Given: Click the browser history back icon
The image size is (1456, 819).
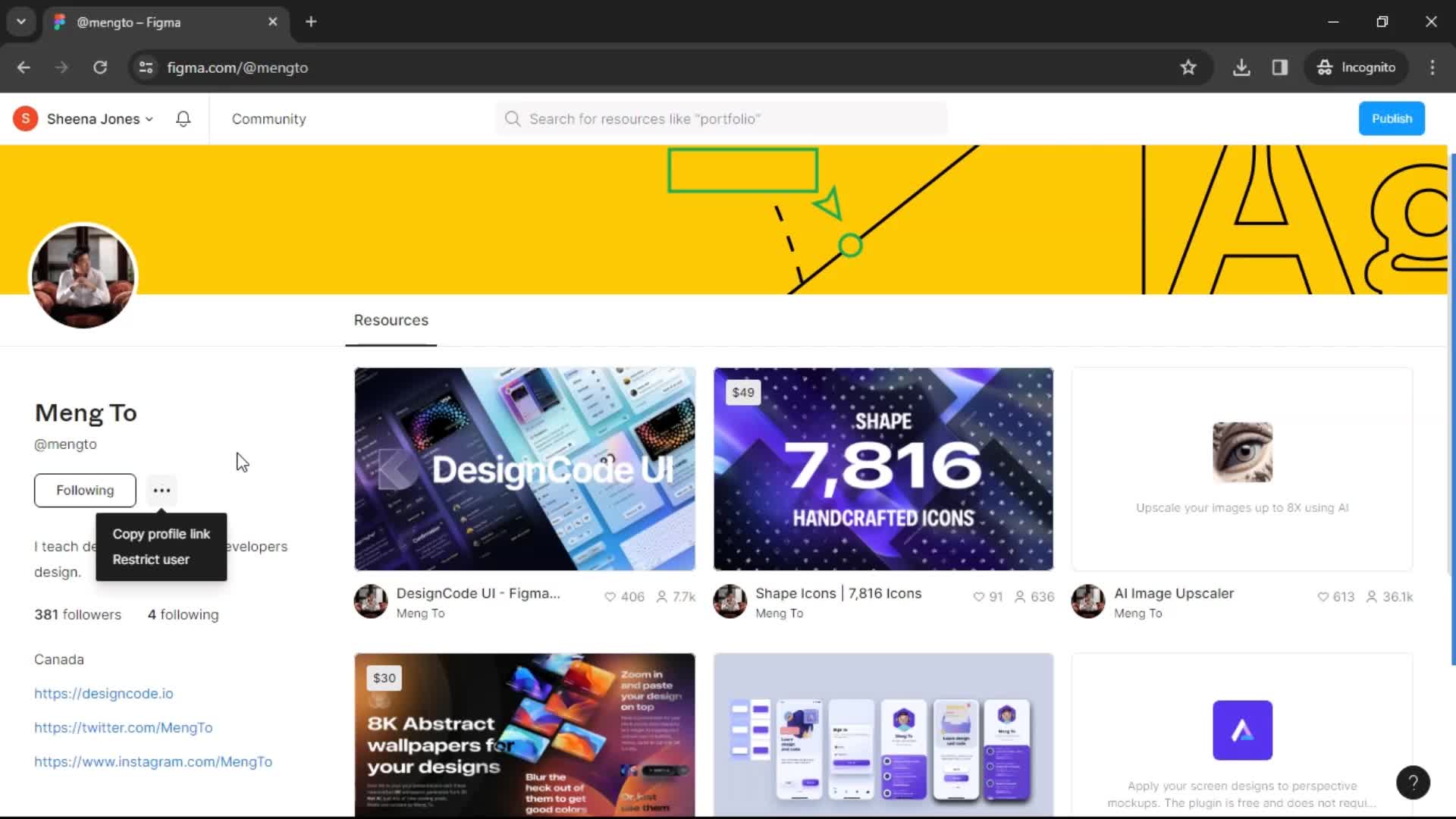Looking at the screenshot, I should click(x=24, y=67).
